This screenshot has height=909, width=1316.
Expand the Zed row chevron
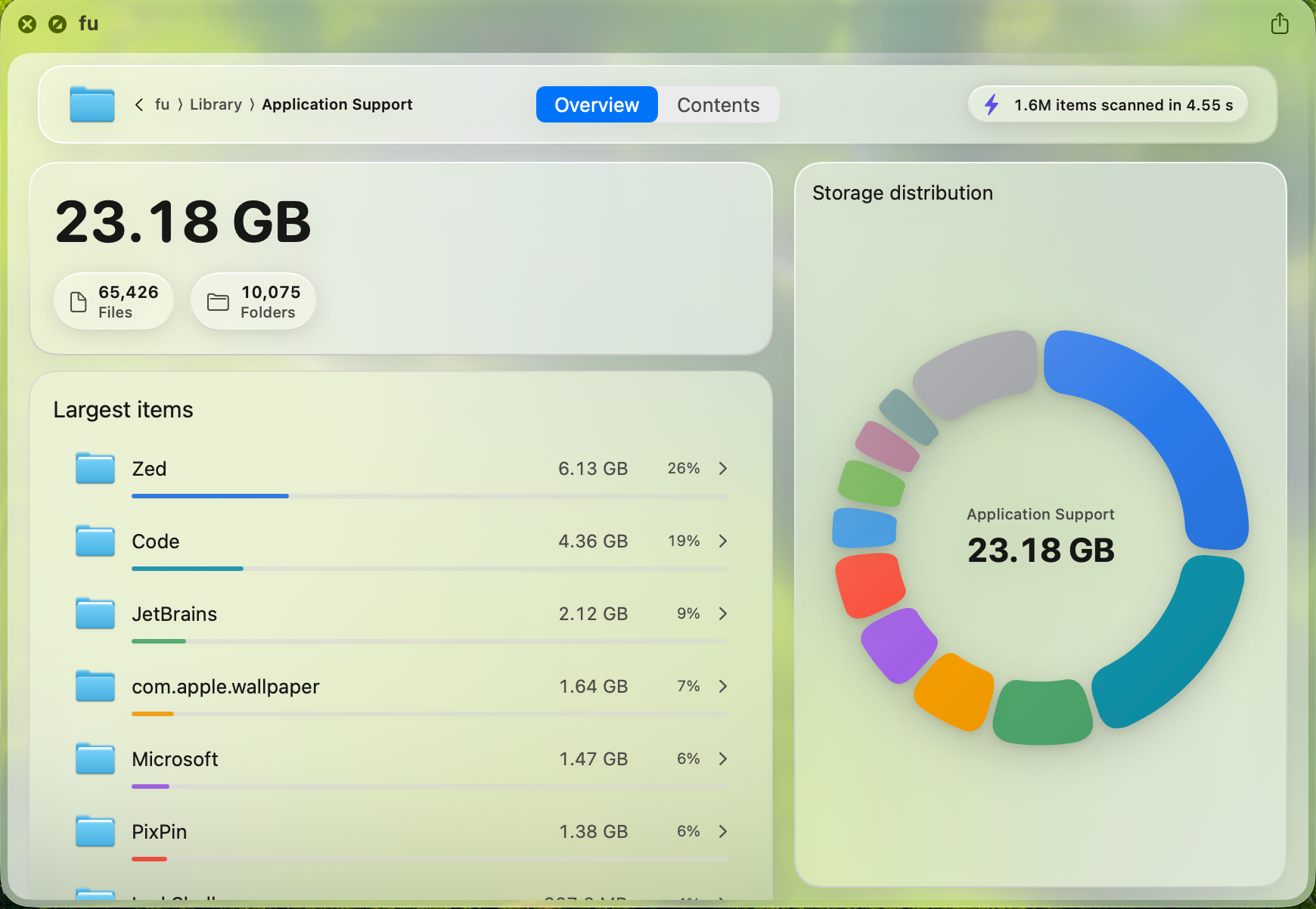tap(723, 468)
